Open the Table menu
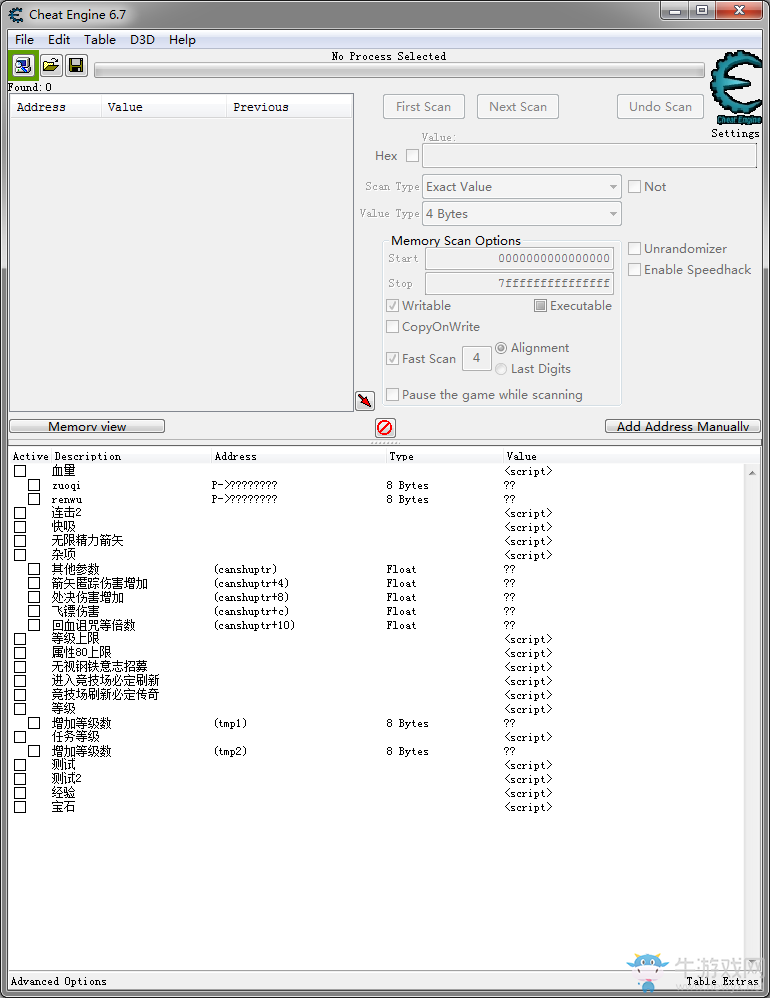Image resolution: width=770 pixels, height=998 pixels. 100,39
